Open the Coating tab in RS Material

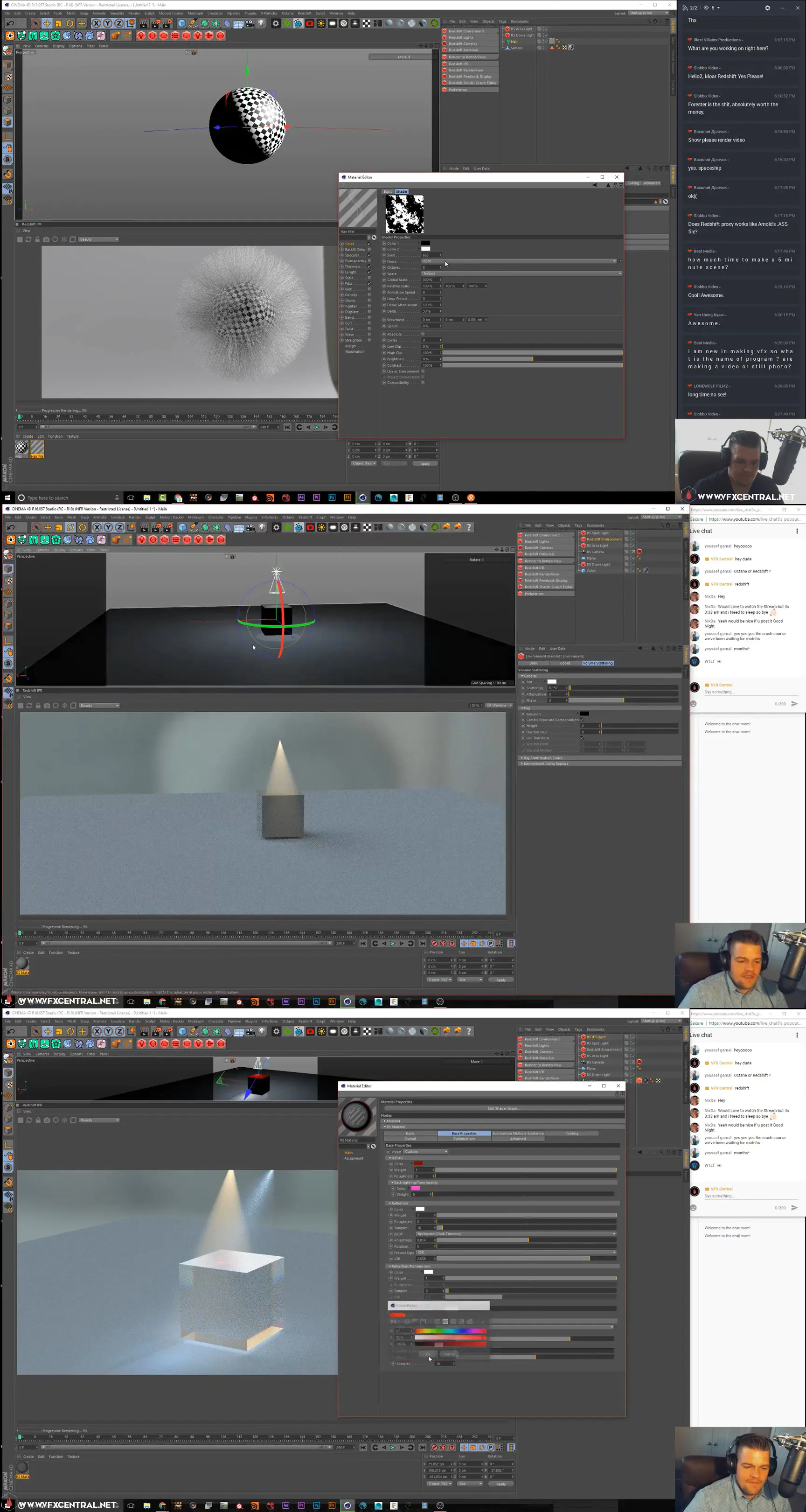[571, 1134]
